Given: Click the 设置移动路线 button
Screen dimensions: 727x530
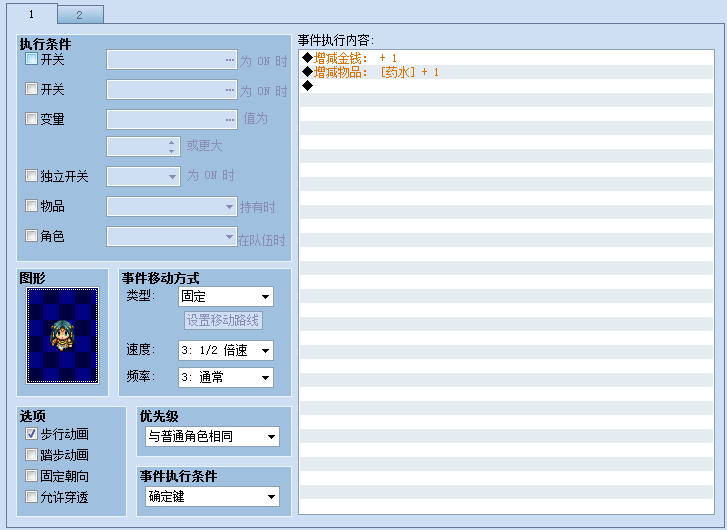Looking at the screenshot, I should 223,320.
